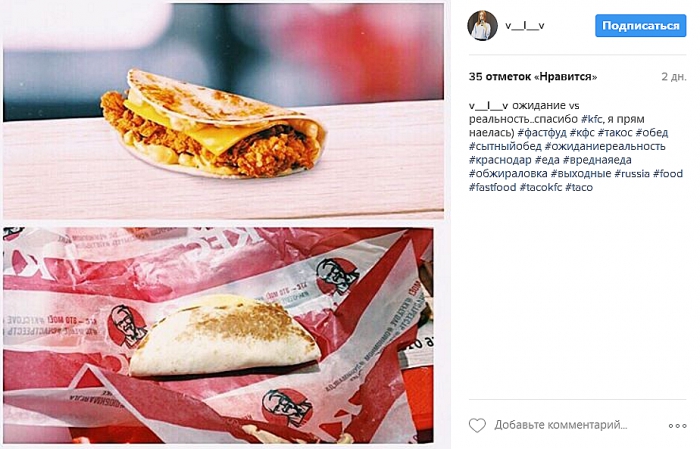Open the #kfc hashtag link
Screen dimensions: 700x449
[591, 119]
